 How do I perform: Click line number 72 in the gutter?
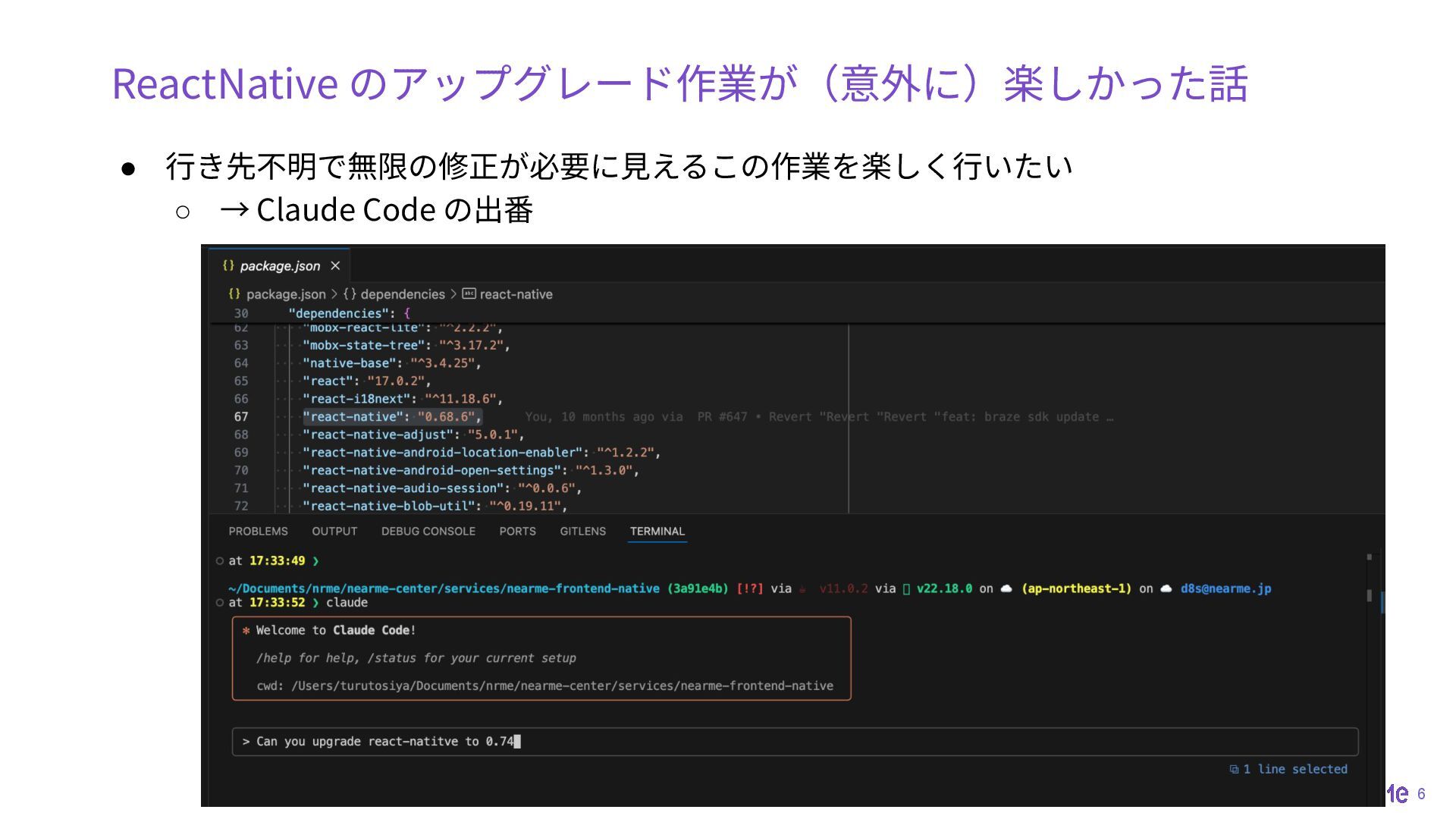coord(241,507)
